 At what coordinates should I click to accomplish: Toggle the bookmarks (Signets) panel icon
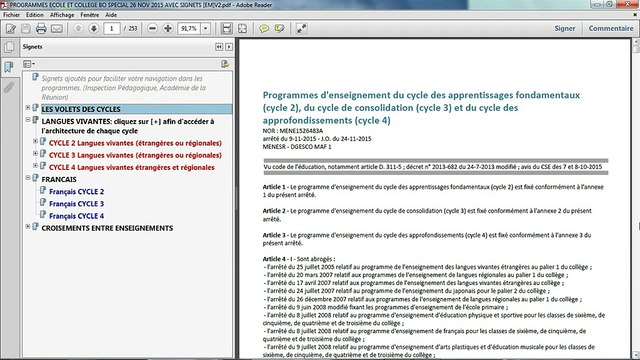(9, 67)
